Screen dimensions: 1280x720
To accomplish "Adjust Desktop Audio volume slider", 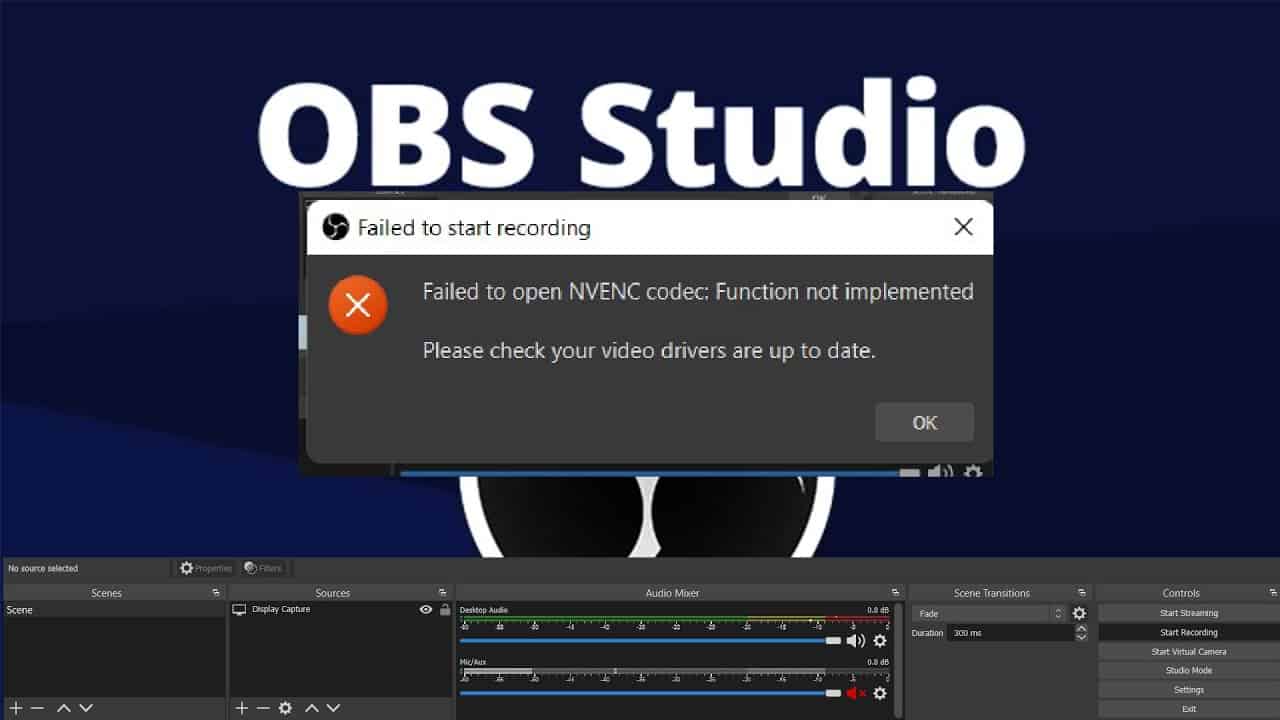I will (650, 641).
